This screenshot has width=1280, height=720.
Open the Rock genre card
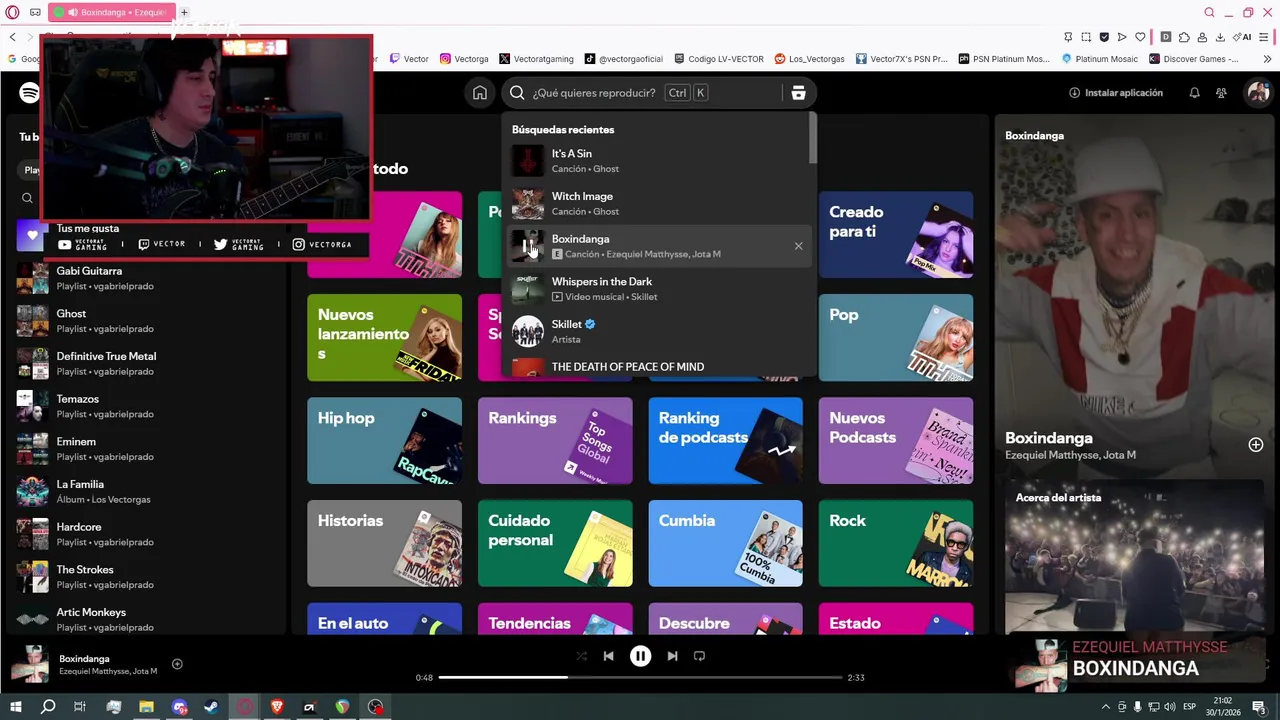pos(896,543)
